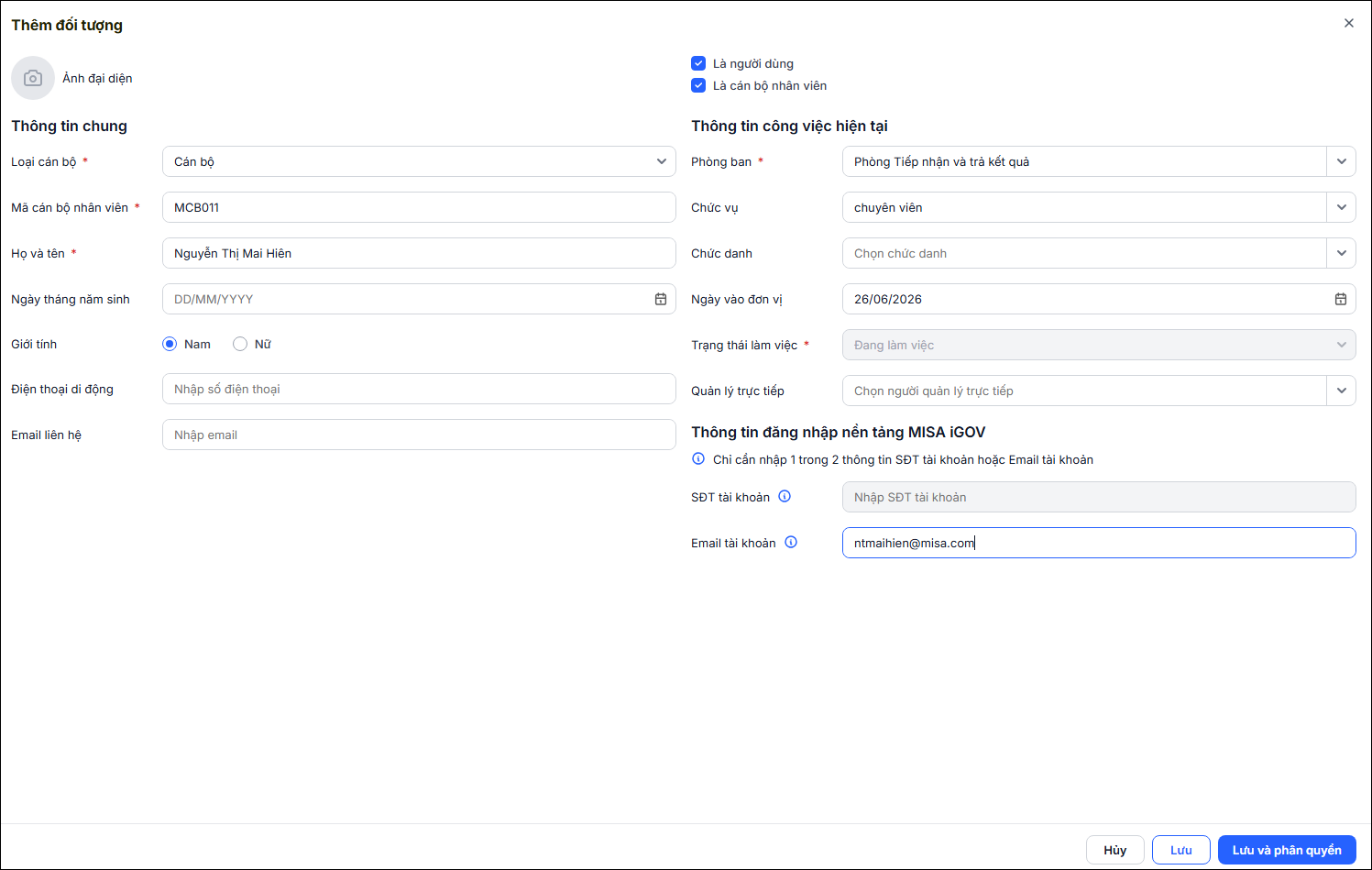
Task: Open calendar icon for Ngày vào đơn vị
Action: click(1341, 299)
